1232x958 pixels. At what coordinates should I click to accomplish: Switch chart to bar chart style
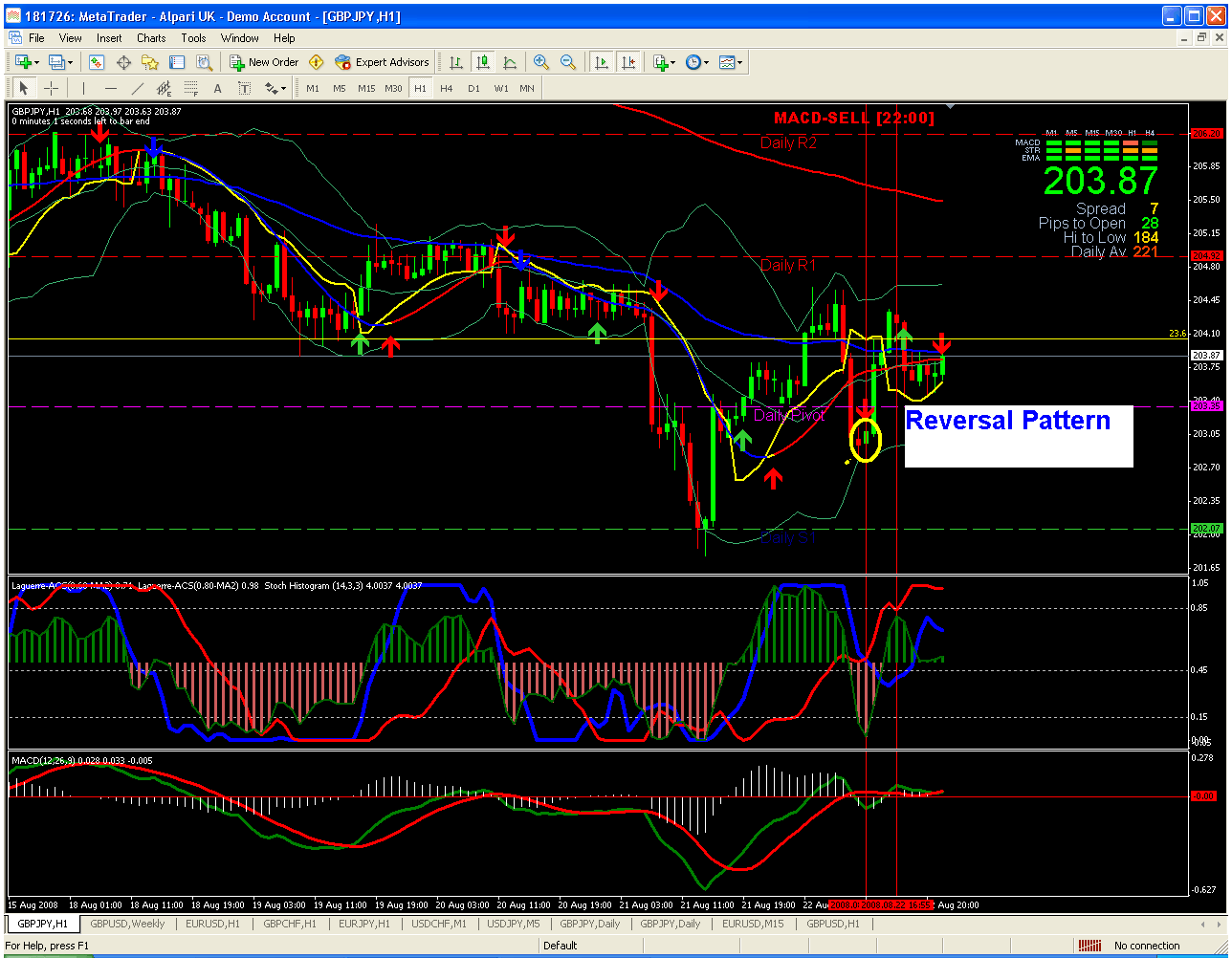[456, 62]
